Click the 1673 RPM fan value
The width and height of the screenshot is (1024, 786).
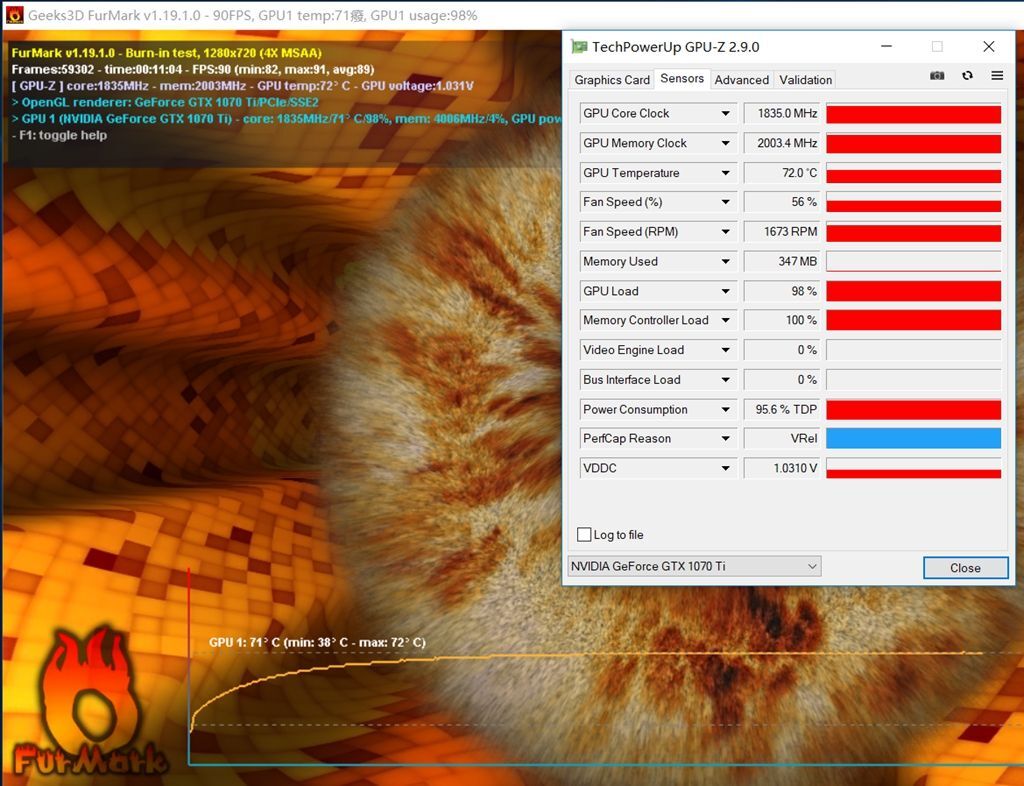point(781,232)
